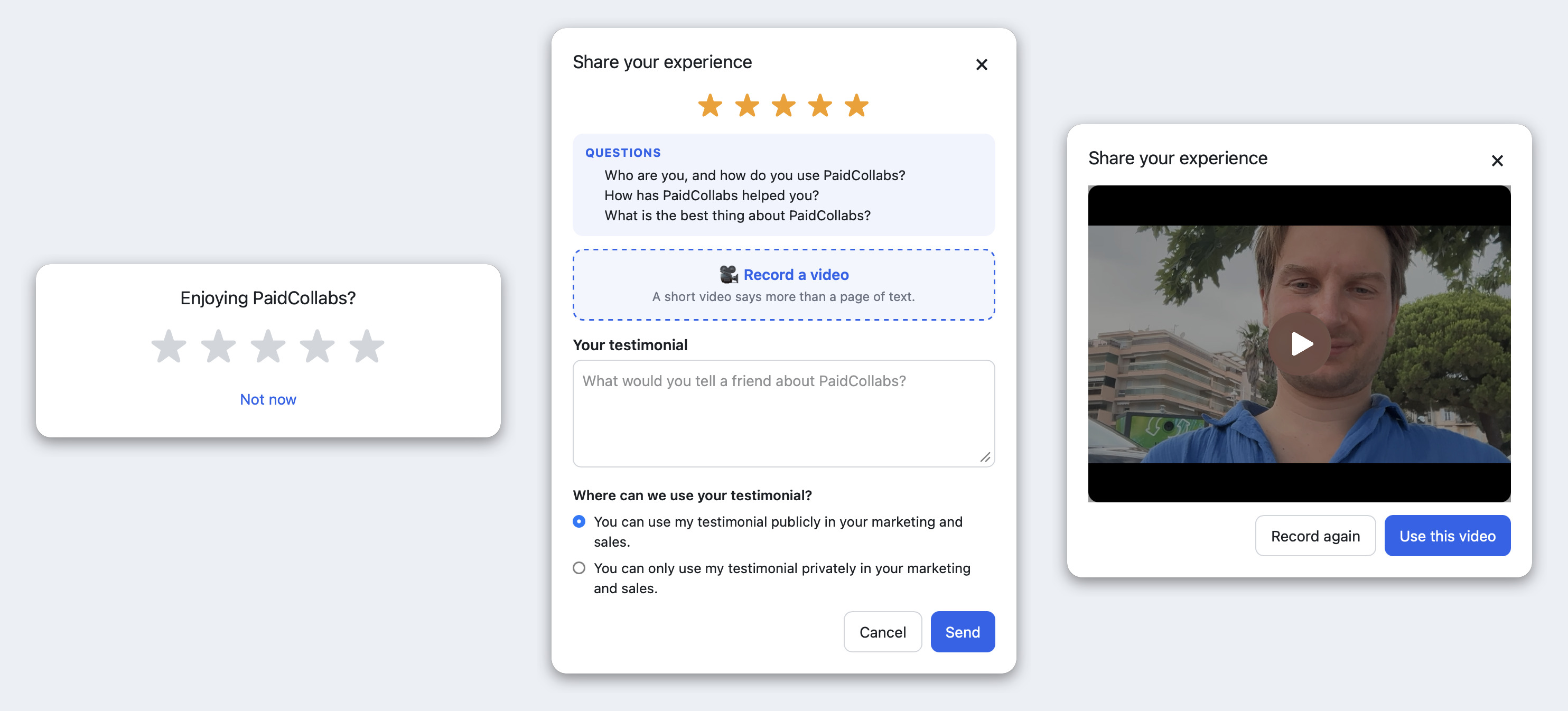
Task: Click the QUESTIONS heading label
Action: [623, 153]
